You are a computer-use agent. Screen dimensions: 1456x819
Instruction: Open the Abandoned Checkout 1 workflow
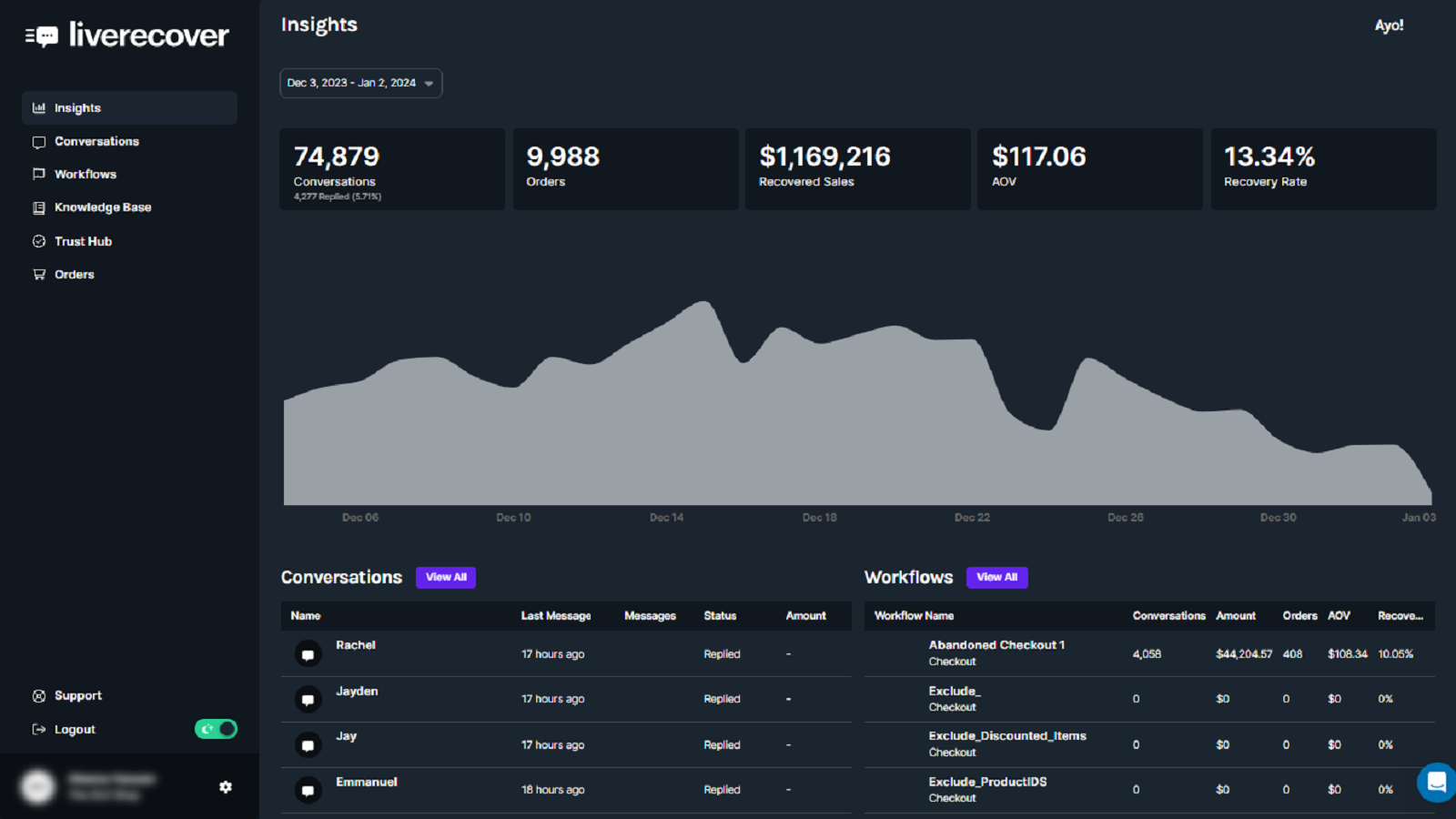(x=996, y=645)
